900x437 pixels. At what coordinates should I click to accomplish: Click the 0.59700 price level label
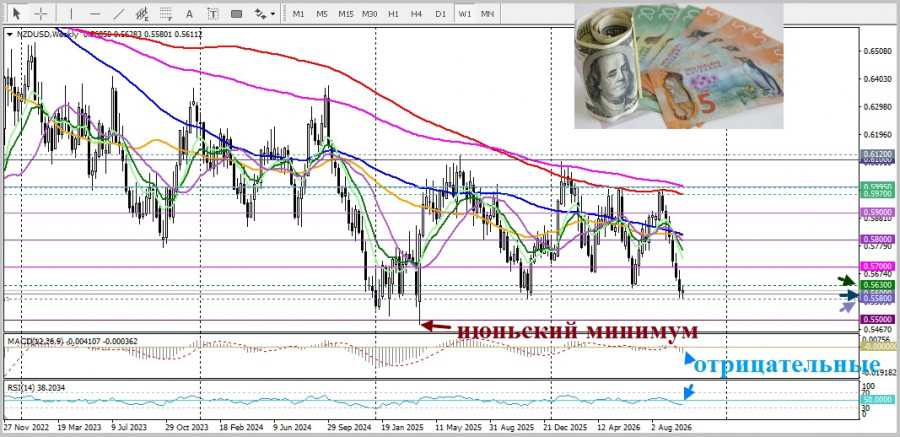click(878, 194)
